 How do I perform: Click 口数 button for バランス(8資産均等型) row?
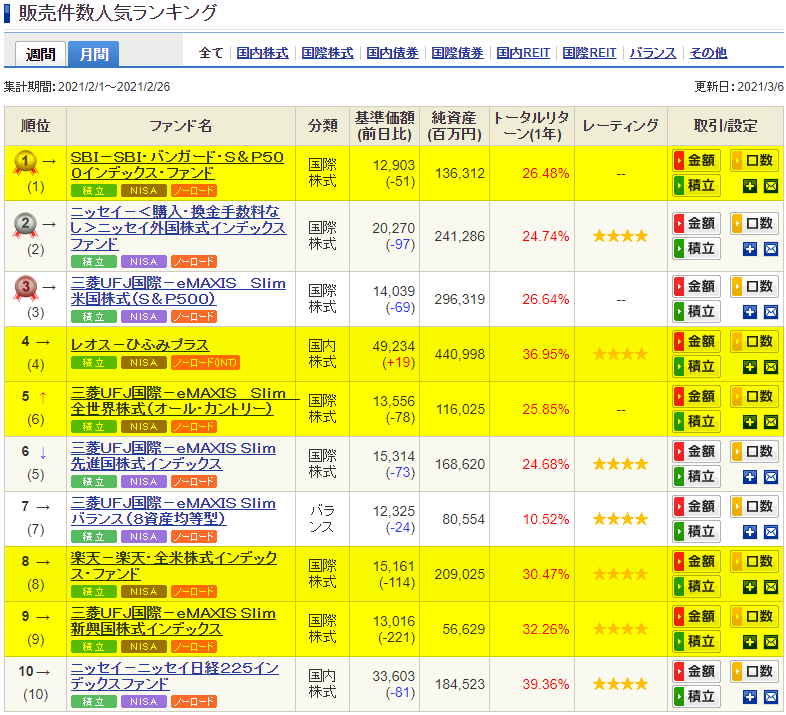click(754, 506)
